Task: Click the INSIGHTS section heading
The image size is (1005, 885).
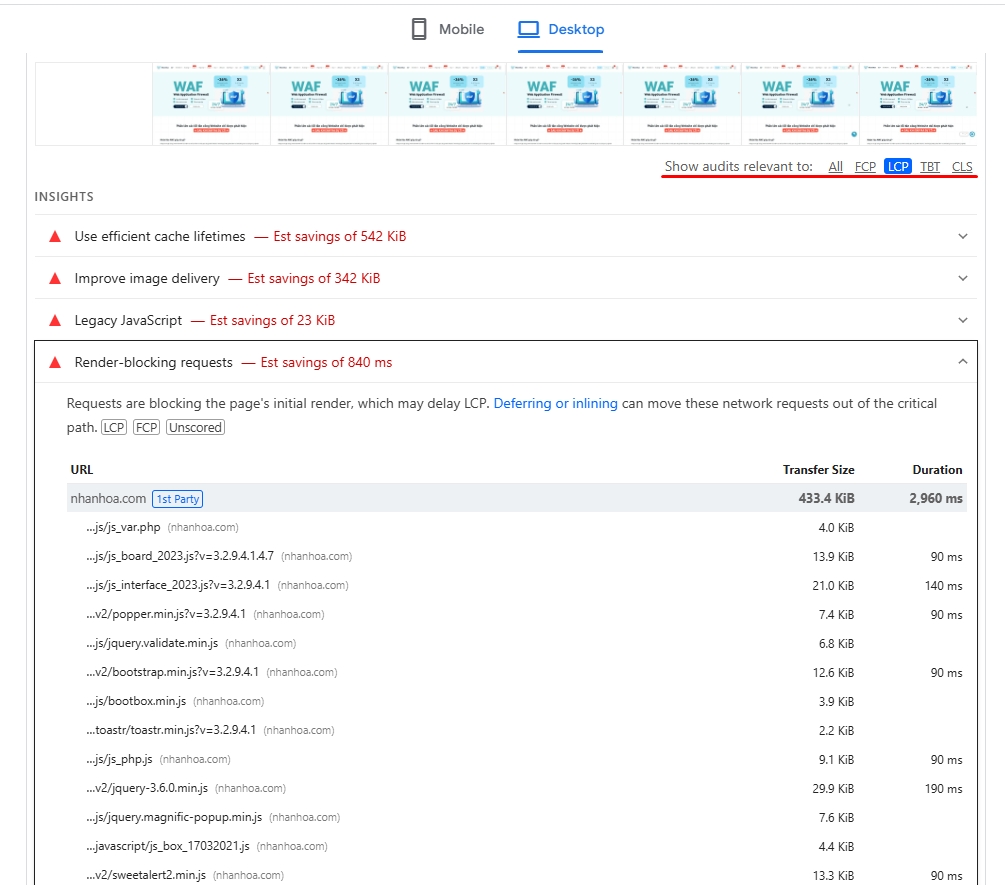Action: [x=64, y=197]
